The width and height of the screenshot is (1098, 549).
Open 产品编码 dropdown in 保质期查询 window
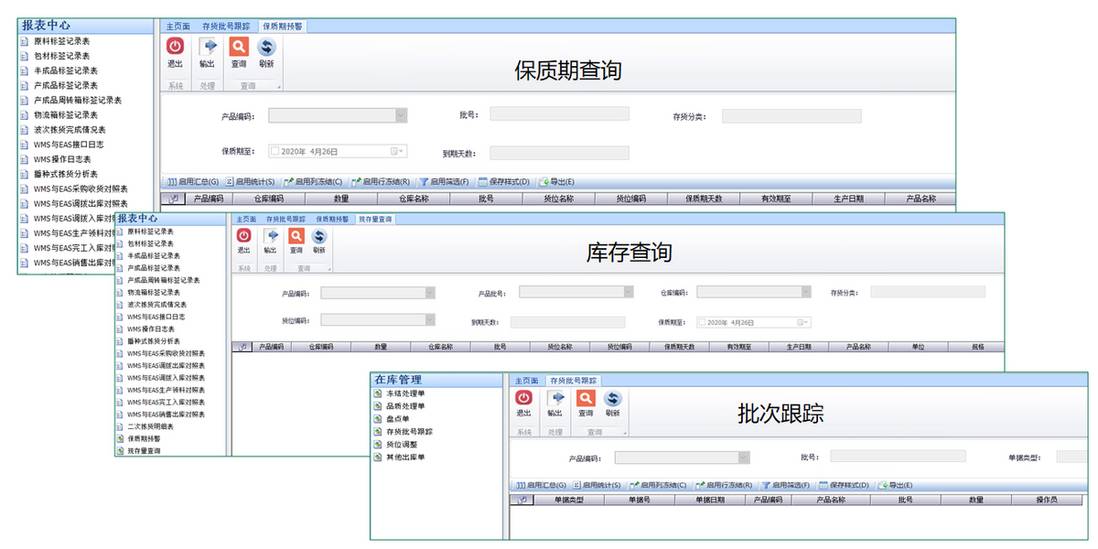(x=401, y=116)
